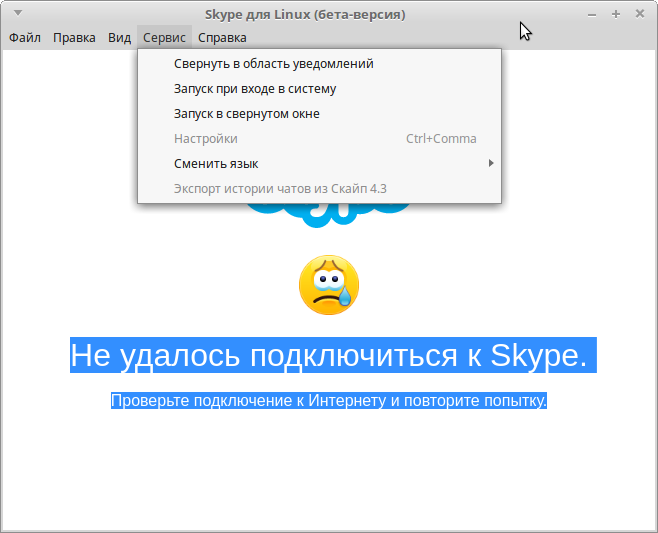Minimize the Skype window
The image size is (658, 533).
(593, 14)
